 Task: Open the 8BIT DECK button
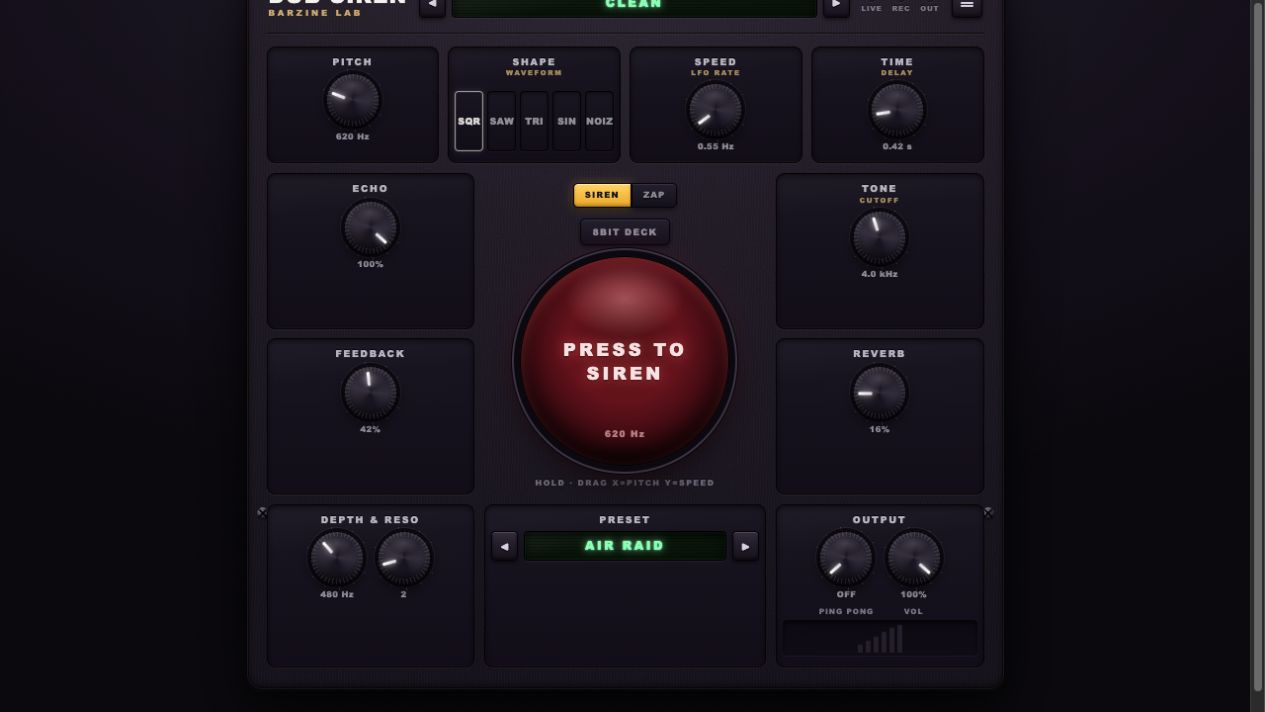click(625, 232)
